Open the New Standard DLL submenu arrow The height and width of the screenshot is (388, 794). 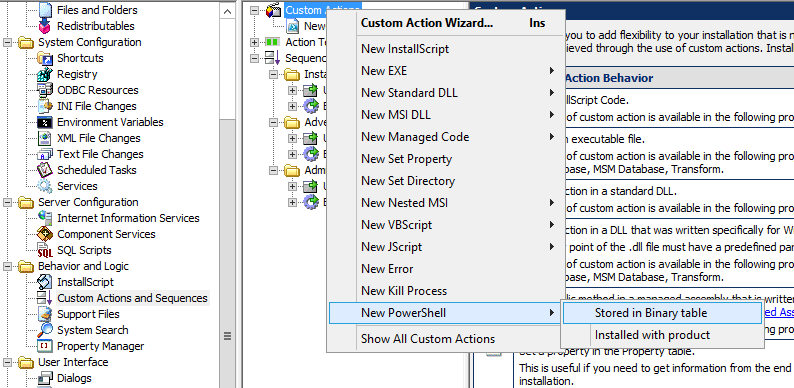tap(552, 93)
